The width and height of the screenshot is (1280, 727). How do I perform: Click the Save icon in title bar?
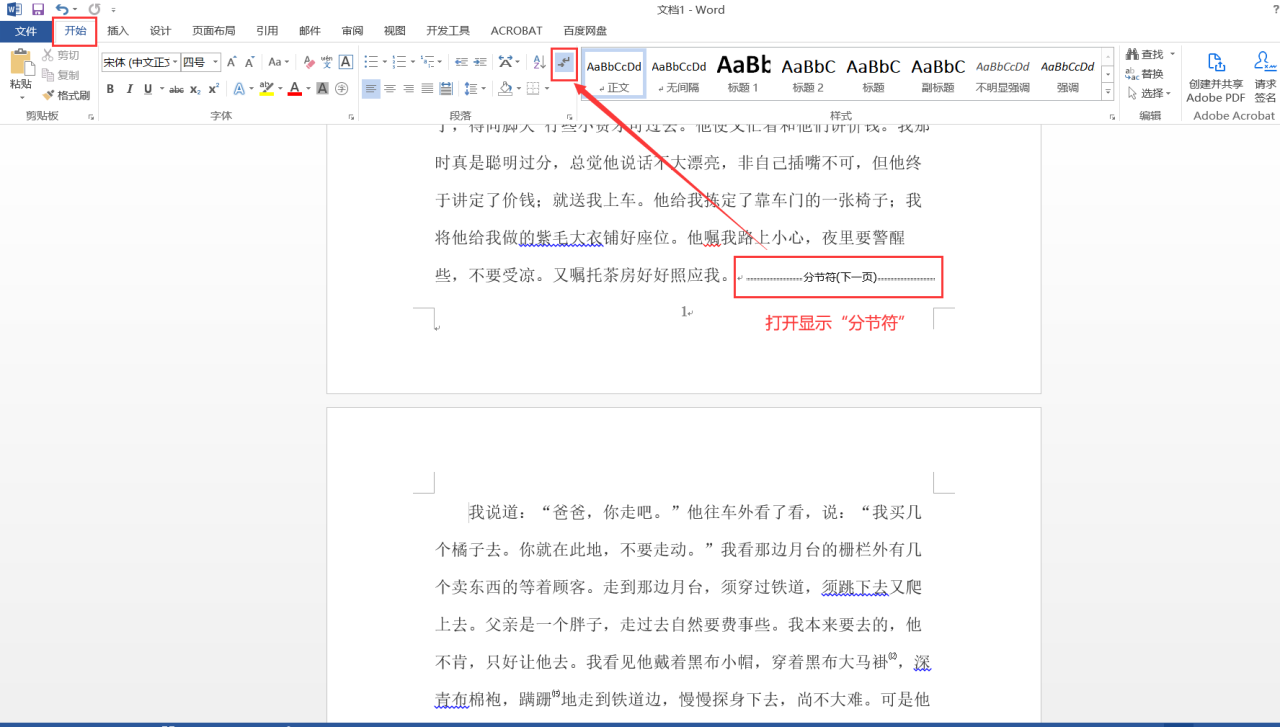click(x=38, y=9)
